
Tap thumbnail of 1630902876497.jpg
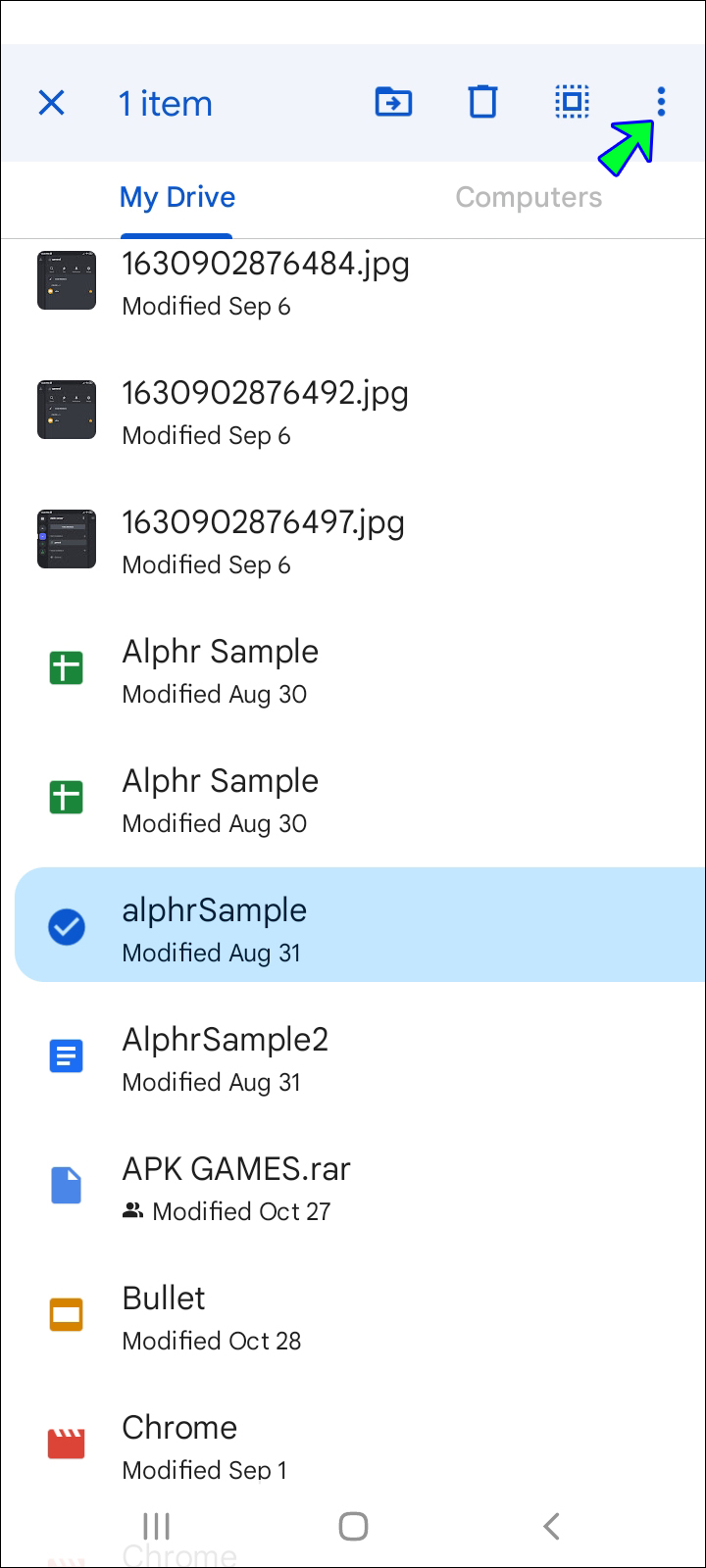click(x=67, y=539)
